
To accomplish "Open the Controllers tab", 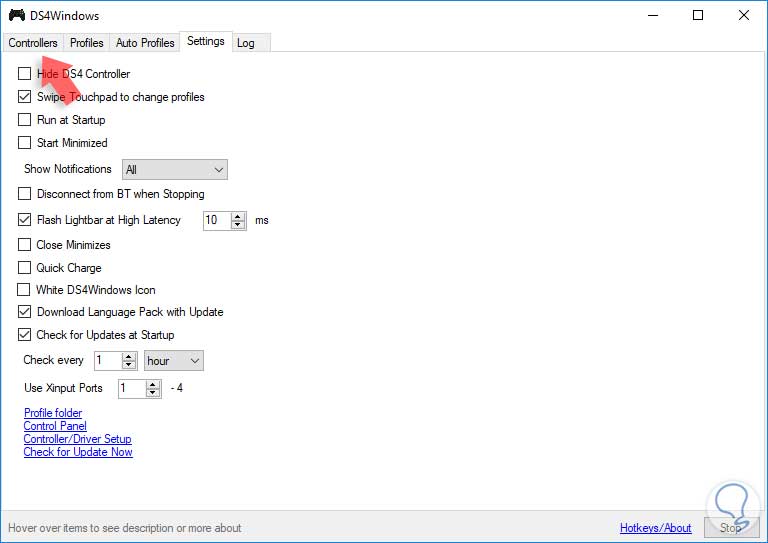I will pyautogui.click(x=33, y=43).
